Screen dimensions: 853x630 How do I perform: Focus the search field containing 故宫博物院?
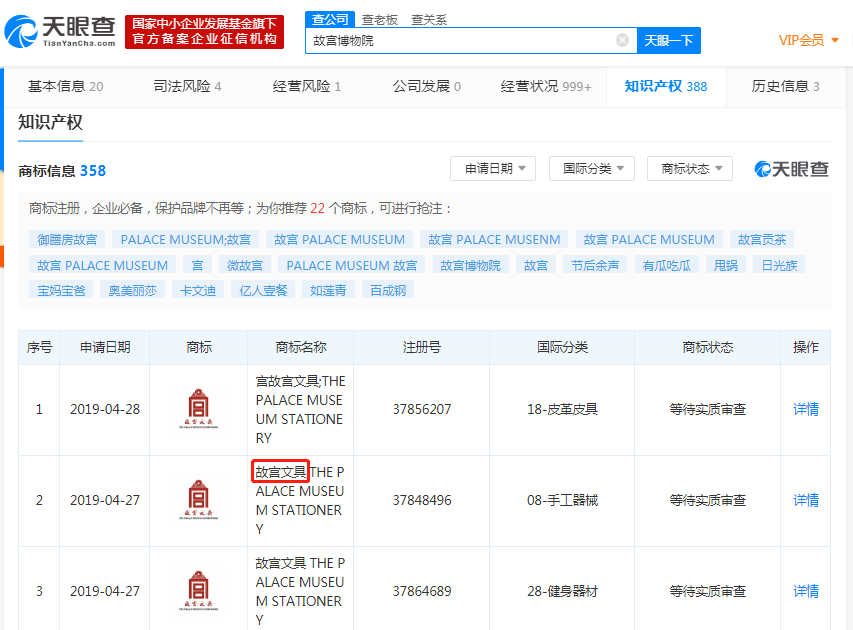(471, 41)
